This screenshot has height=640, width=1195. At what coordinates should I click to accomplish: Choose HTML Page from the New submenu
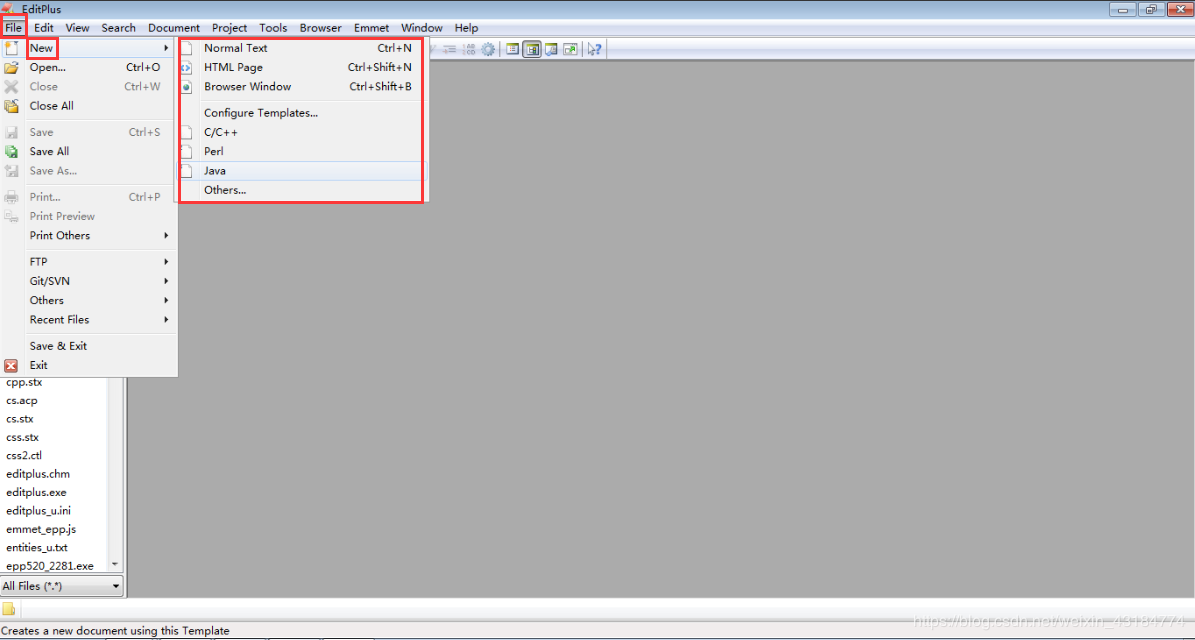click(x=233, y=67)
